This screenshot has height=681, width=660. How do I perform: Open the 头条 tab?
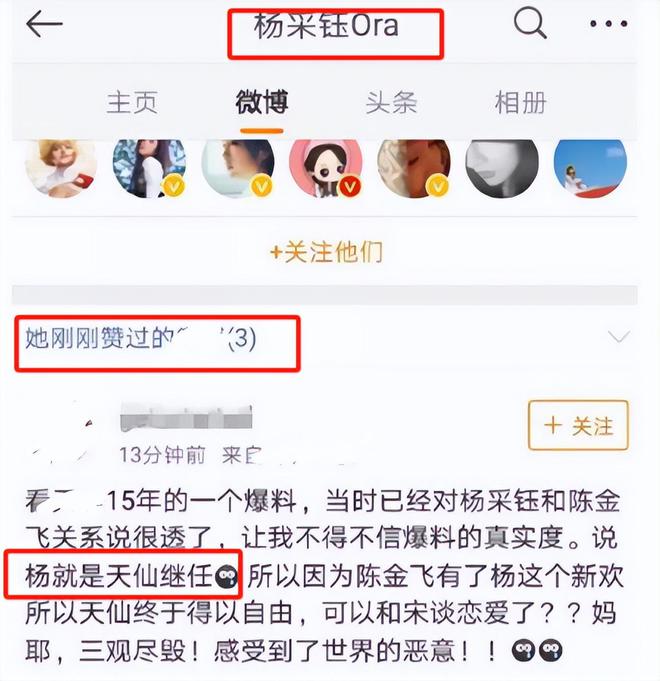point(391,103)
